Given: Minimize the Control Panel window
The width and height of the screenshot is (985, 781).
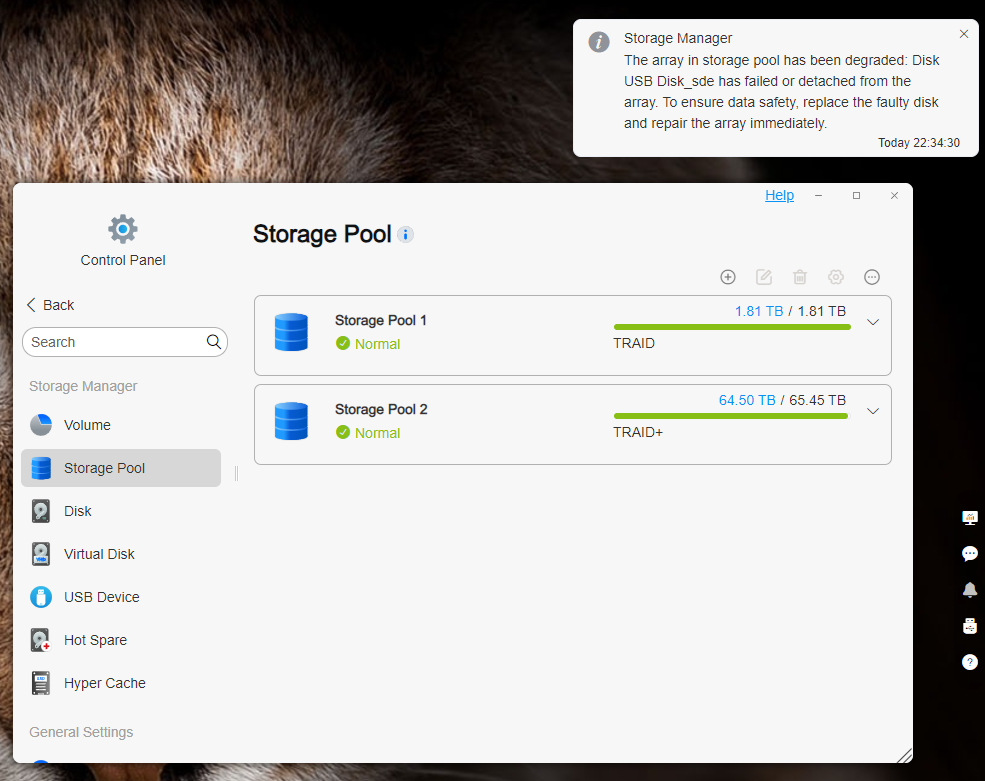Looking at the screenshot, I should pos(818,195).
